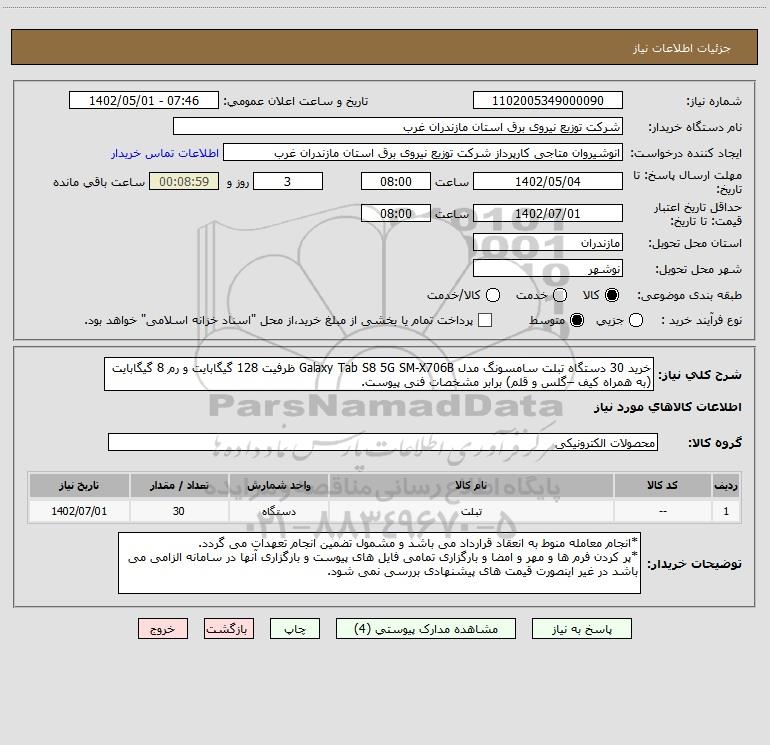Toggle the اسناد خزانه اسلامی payment checkbox

pos(485,320)
